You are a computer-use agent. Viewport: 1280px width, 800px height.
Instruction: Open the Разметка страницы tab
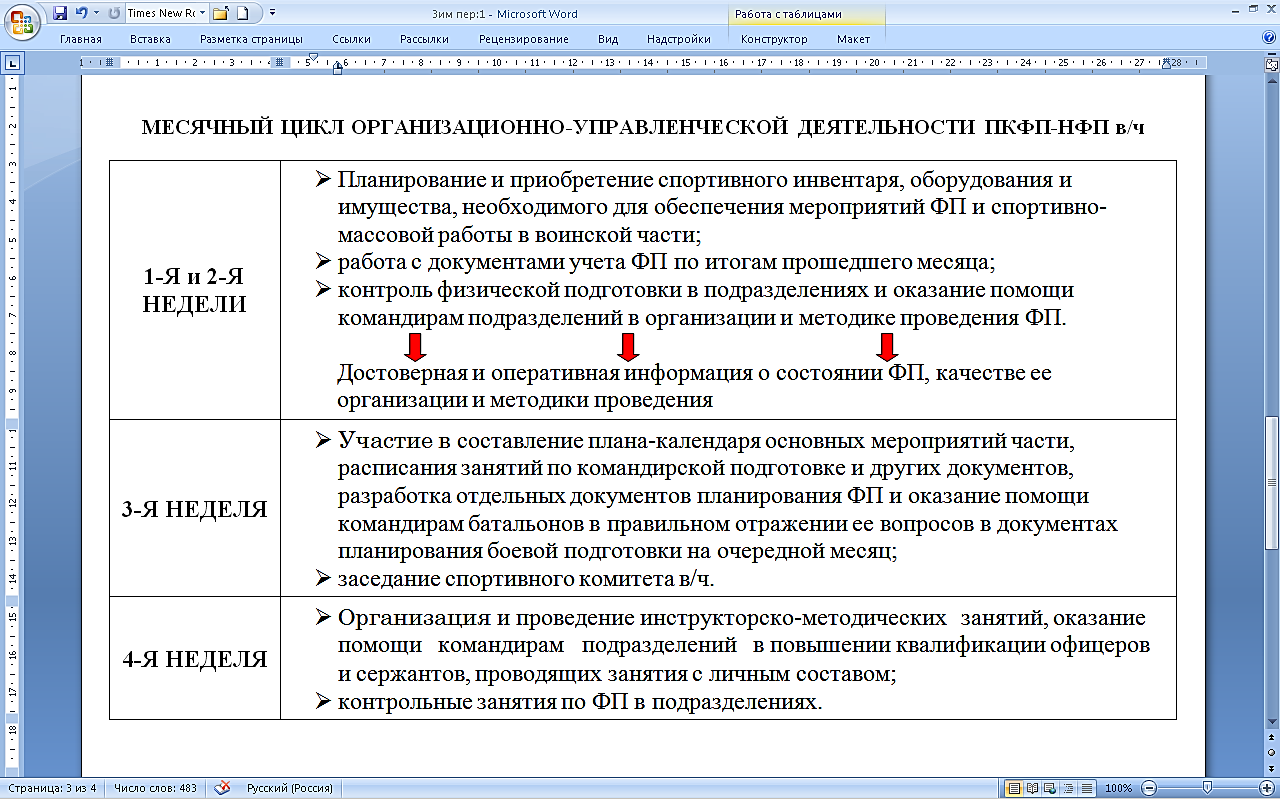(x=251, y=39)
